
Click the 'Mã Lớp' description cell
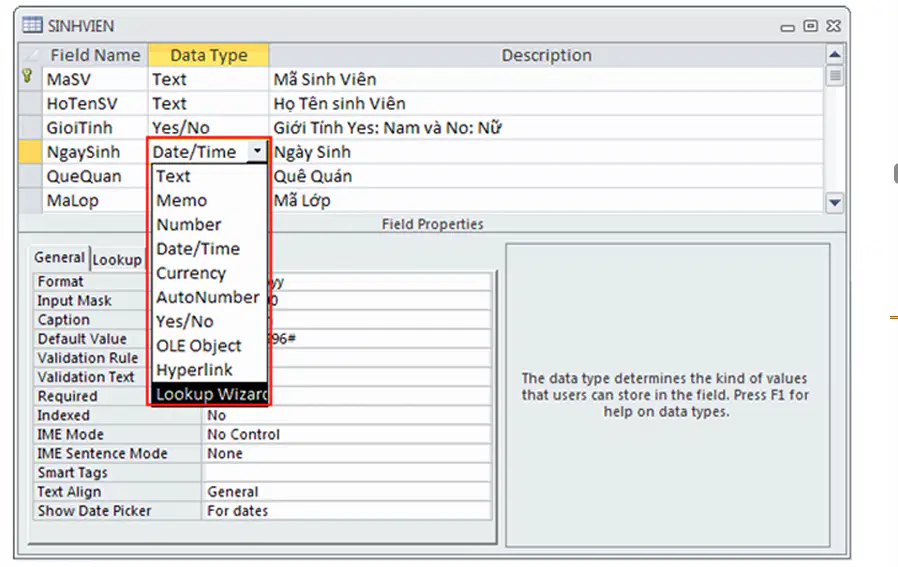[x=546, y=200]
